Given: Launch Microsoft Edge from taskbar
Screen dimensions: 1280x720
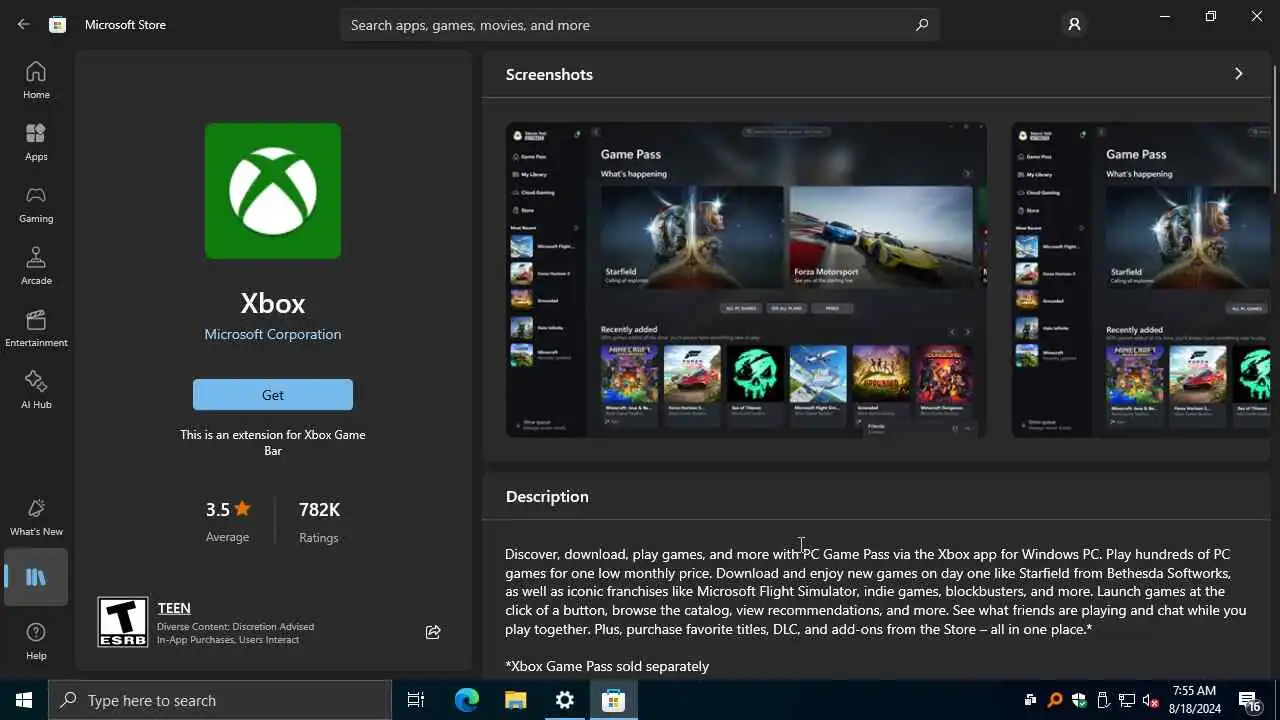Looking at the screenshot, I should click(x=467, y=700).
